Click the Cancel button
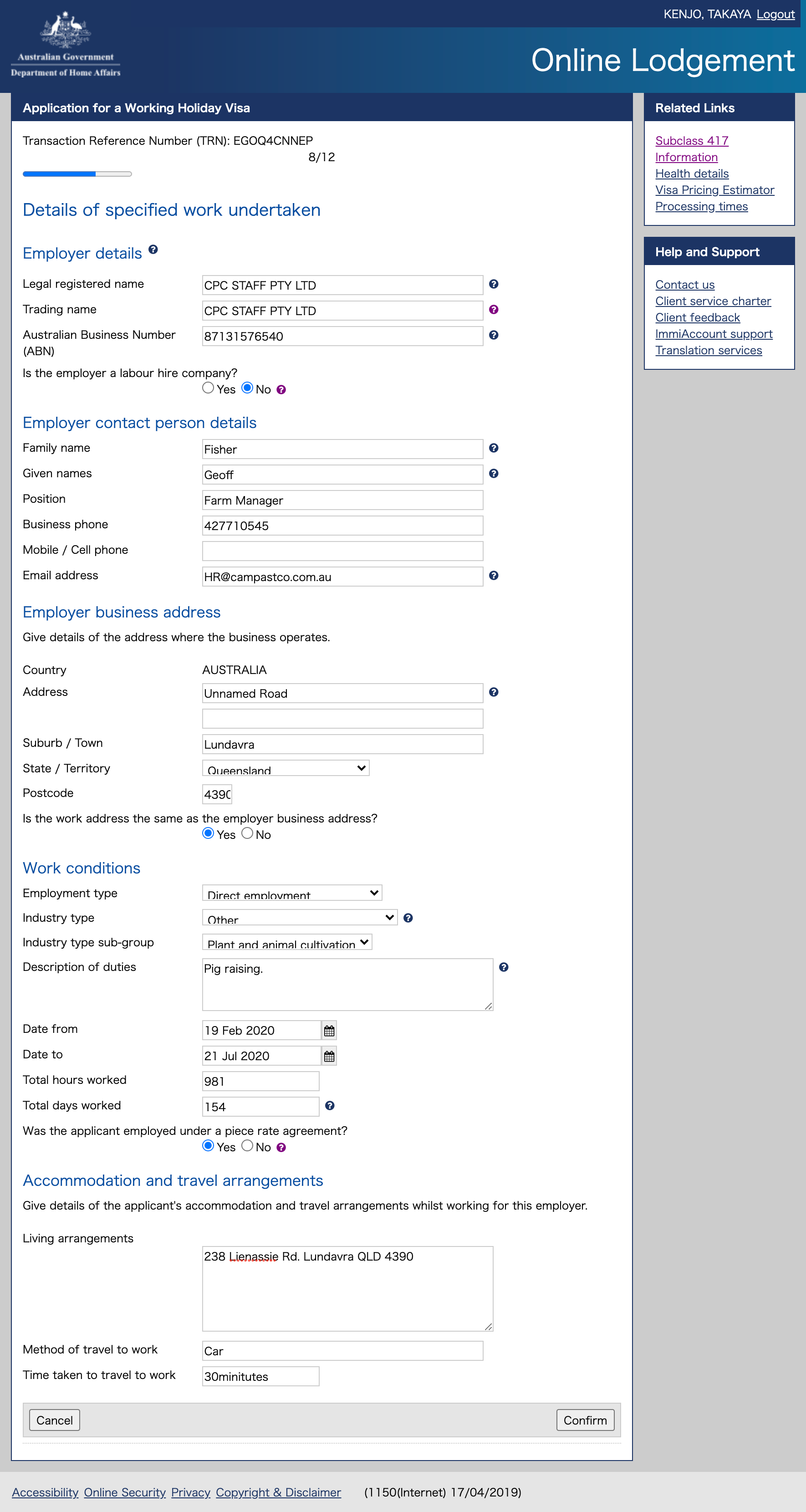The image size is (806, 1512). coord(55,1420)
